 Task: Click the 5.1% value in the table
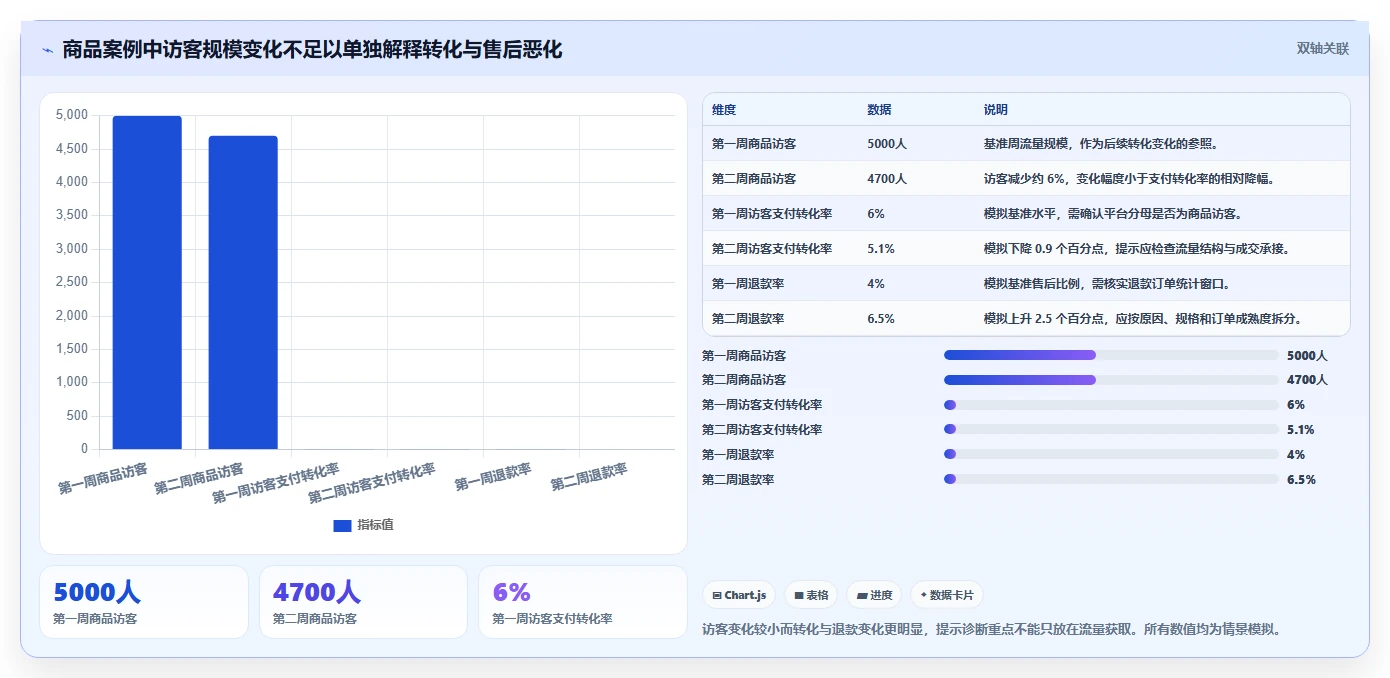[881, 249]
